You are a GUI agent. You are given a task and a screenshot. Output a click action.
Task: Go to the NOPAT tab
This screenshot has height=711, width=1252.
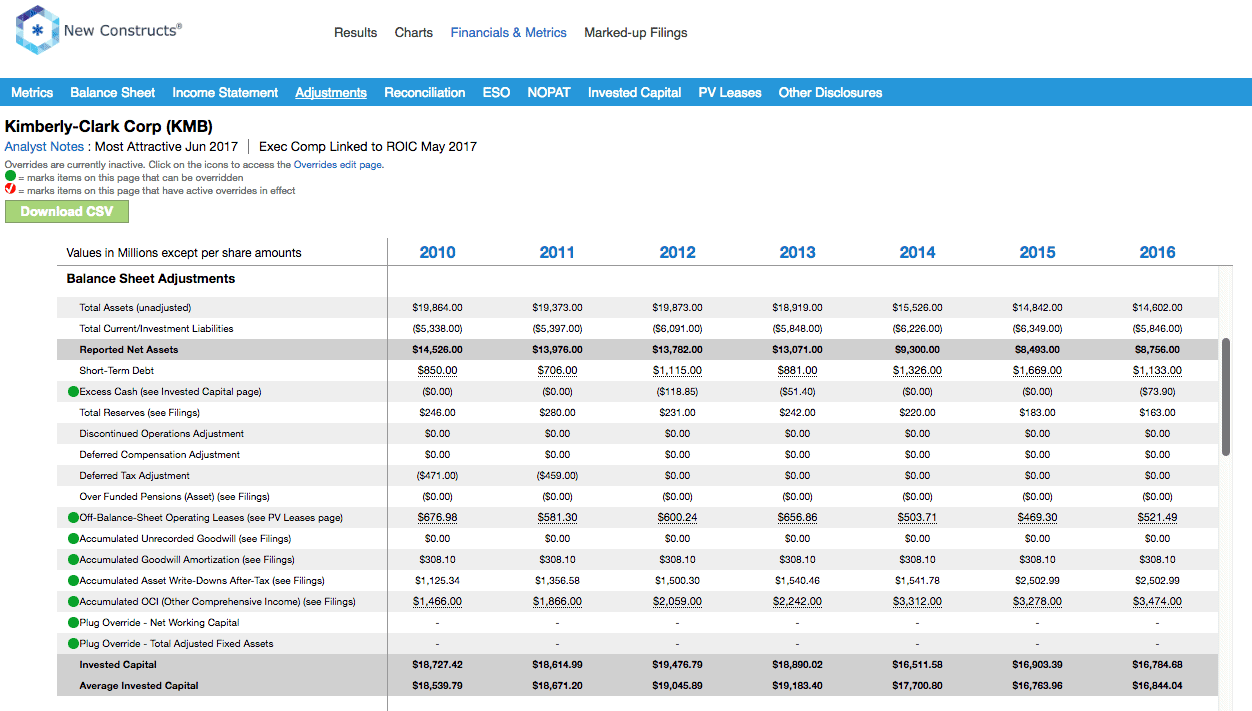click(x=549, y=93)
